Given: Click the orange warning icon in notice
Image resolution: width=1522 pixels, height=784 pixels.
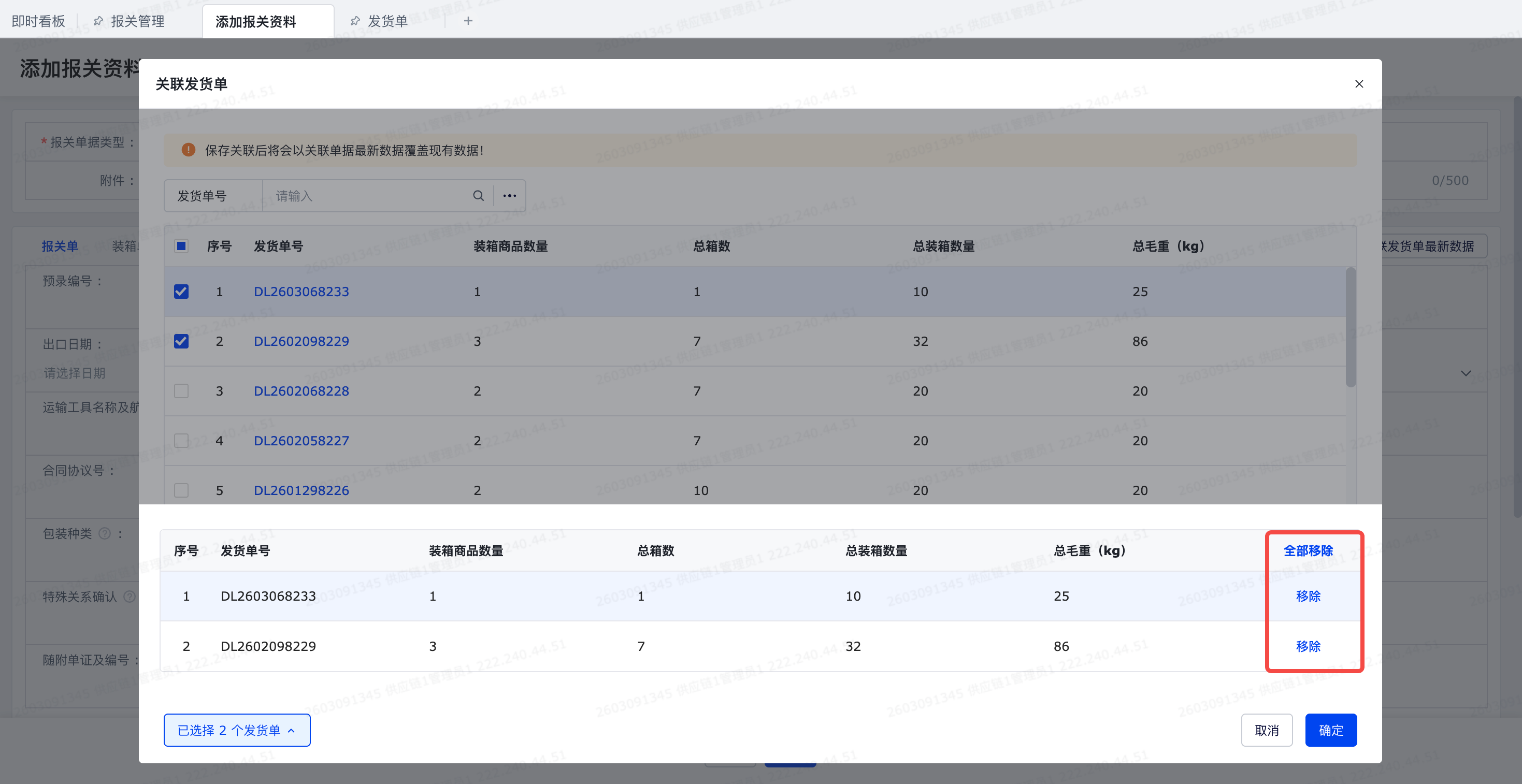Looking at the screenshot, I should tap(189, 150).
